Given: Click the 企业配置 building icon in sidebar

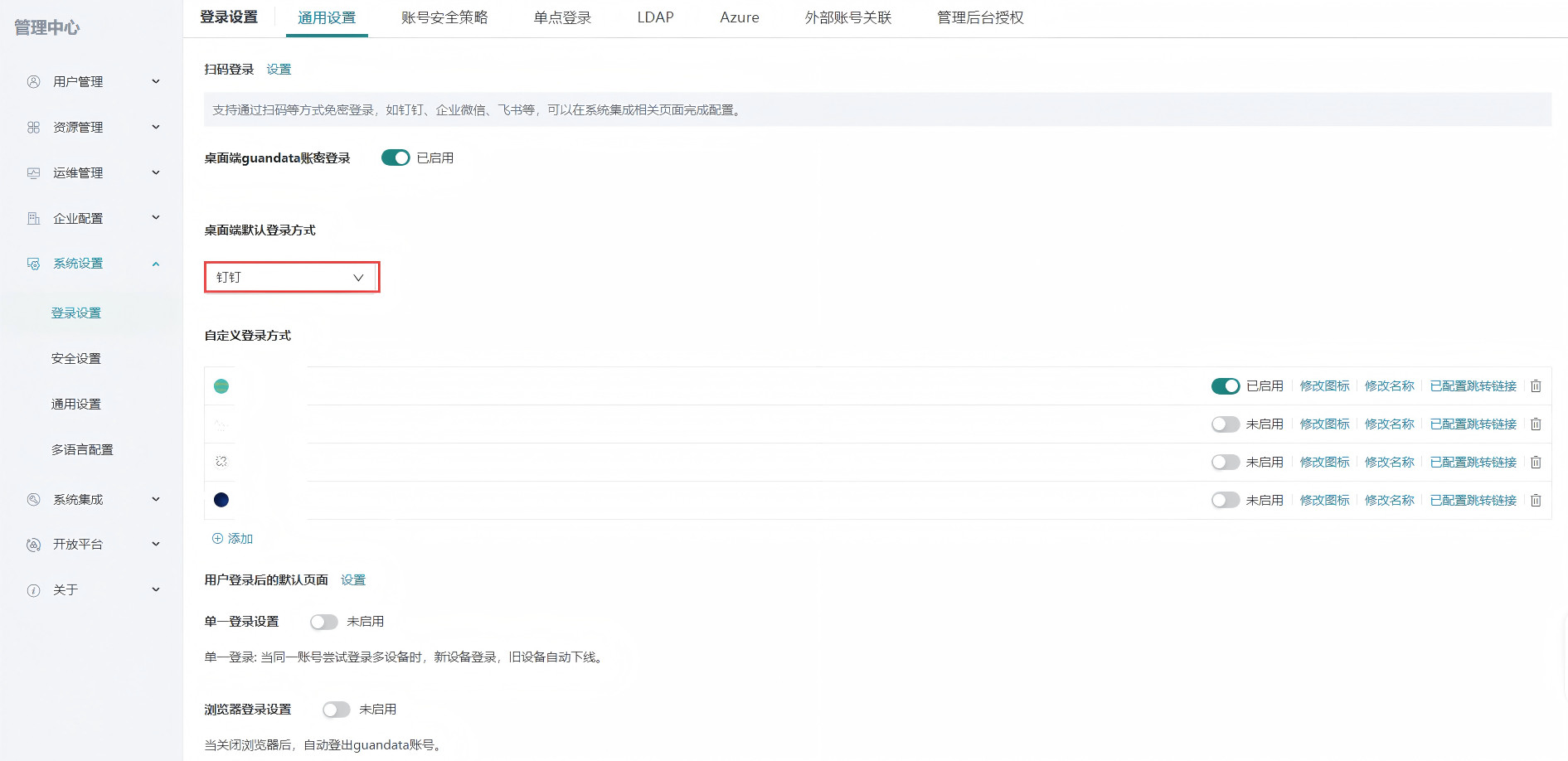Looking at the screenshot, I should 33,218.
